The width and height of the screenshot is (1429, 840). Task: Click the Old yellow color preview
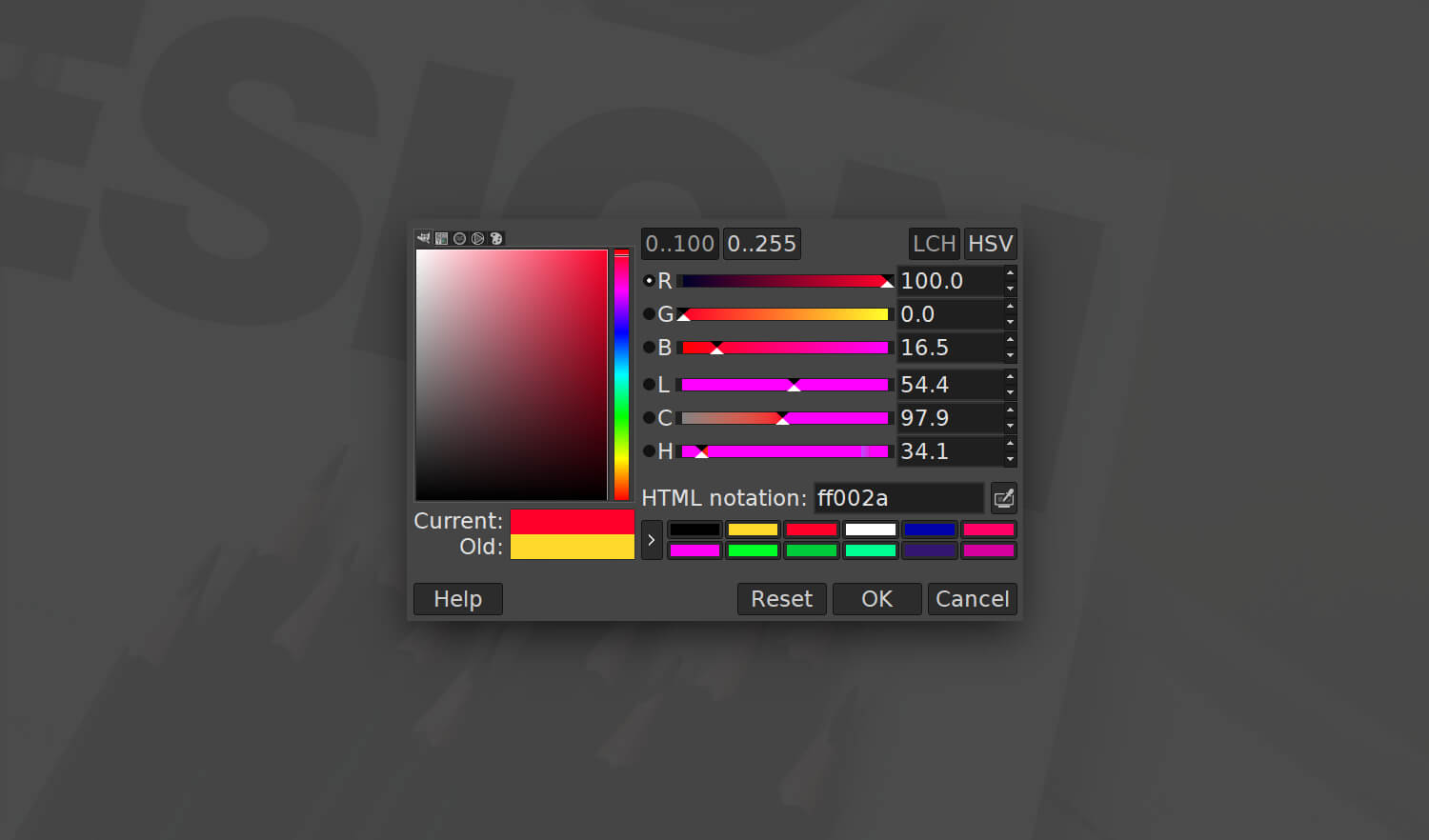[x=573, y=547]
